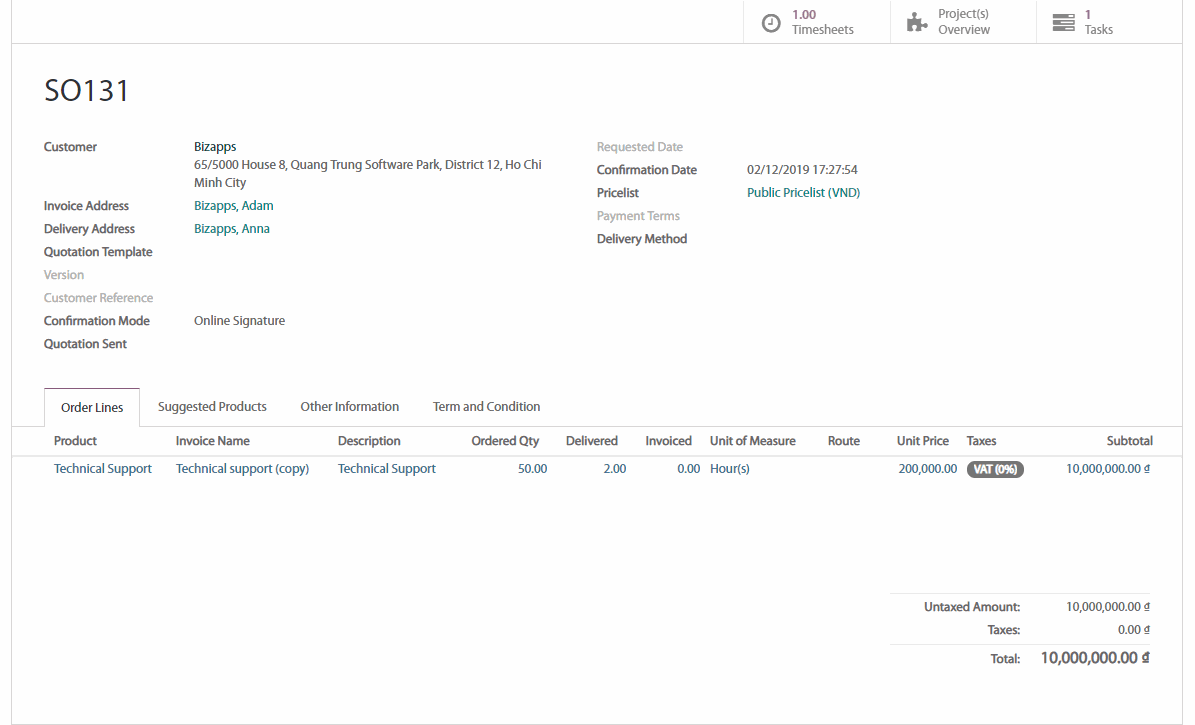Open the Term and Condition tab

point(486,407)
